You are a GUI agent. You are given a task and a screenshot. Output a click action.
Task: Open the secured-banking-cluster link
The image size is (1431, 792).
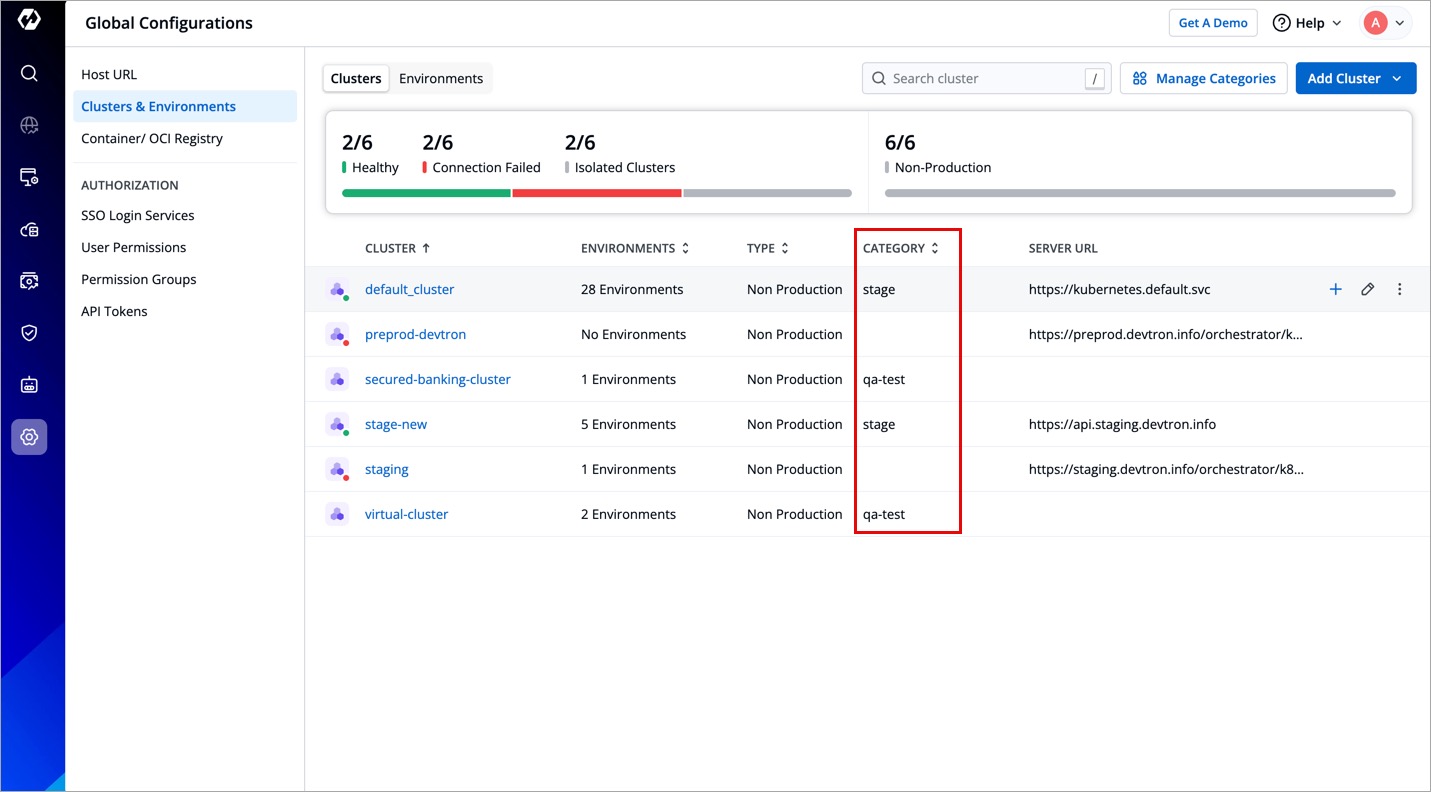437,379
